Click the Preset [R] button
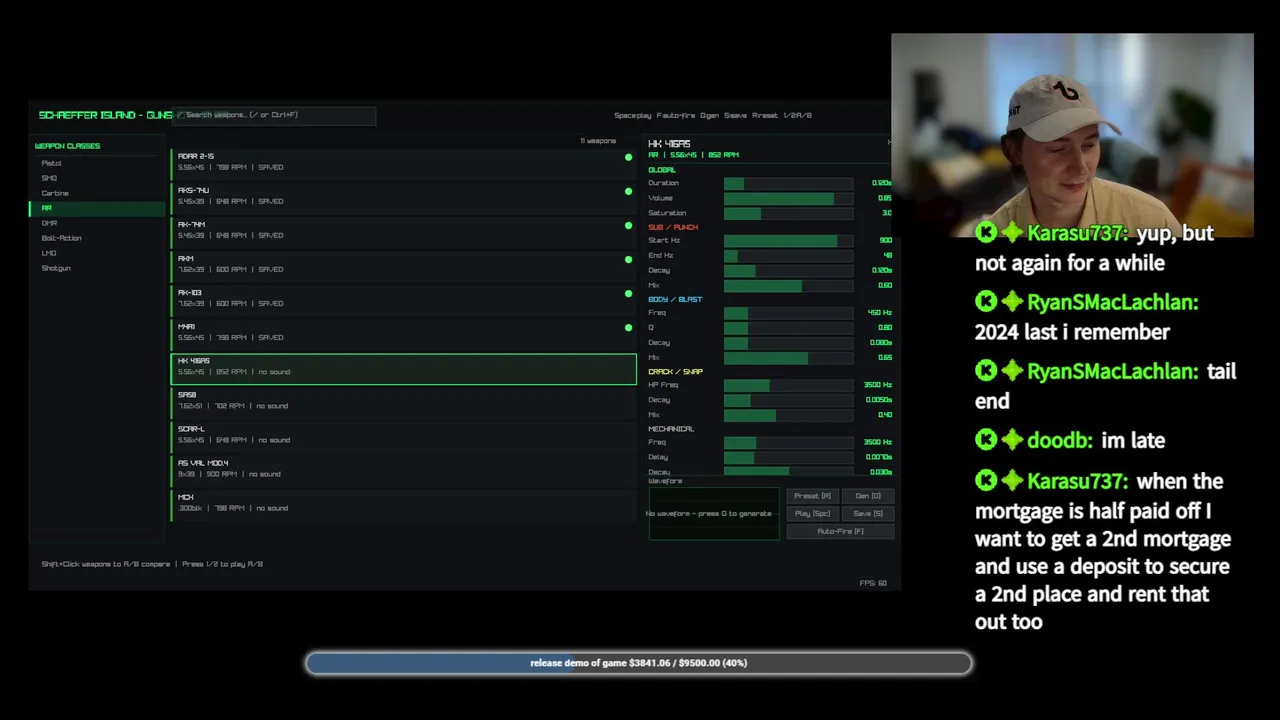 coord(812,496)
